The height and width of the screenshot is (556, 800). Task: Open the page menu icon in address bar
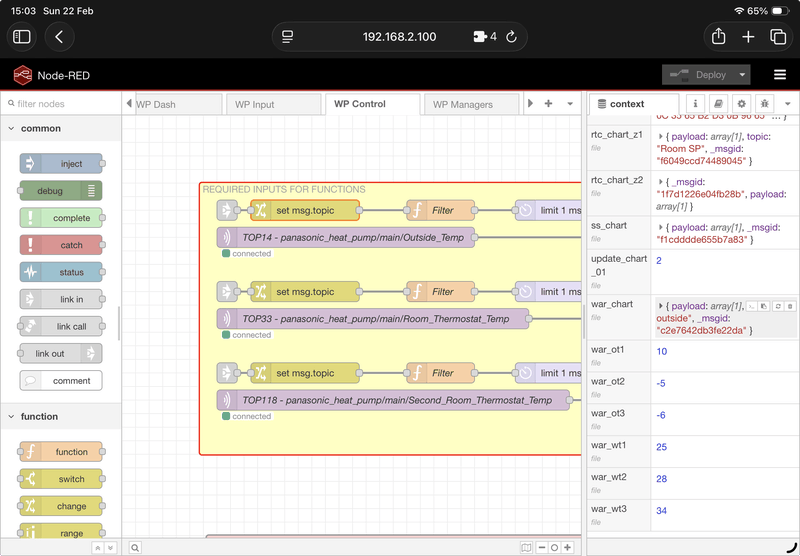click(x=288, y=37)
